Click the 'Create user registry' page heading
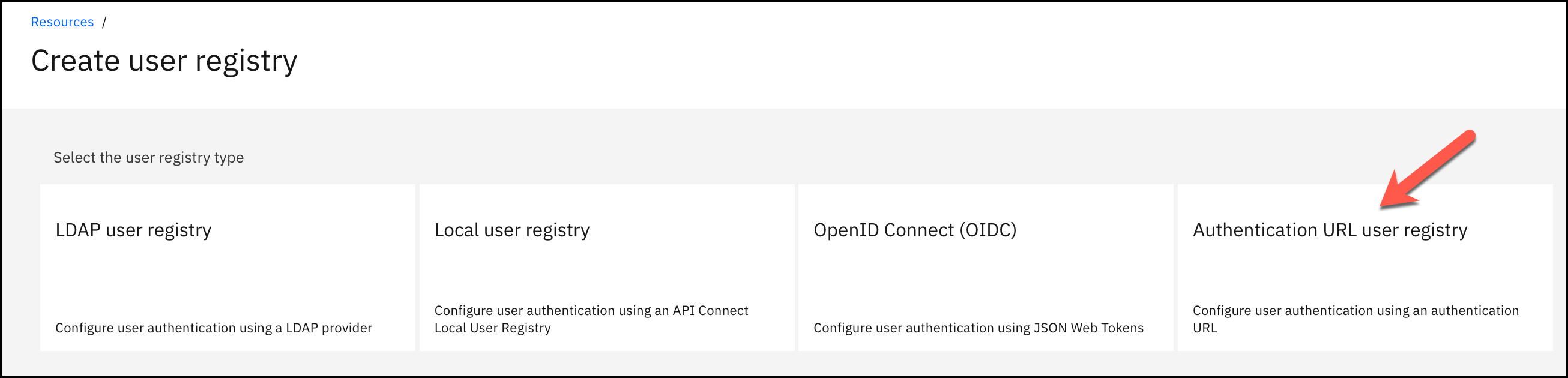The width and height of the screenshot is (1568, 378). pyautogui.click(x=164, y=61)
